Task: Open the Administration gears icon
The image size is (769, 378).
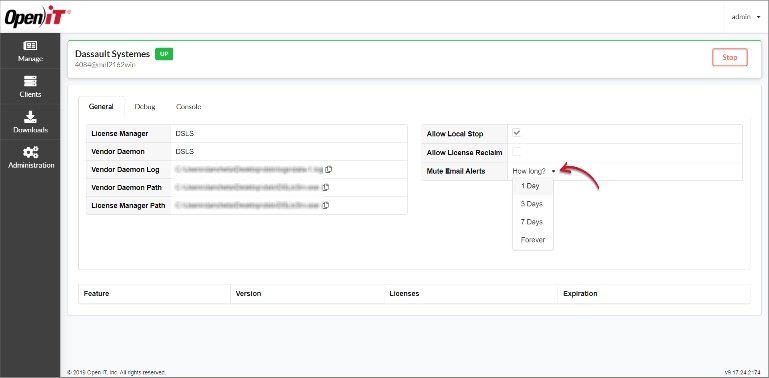Action: (30, 152)
